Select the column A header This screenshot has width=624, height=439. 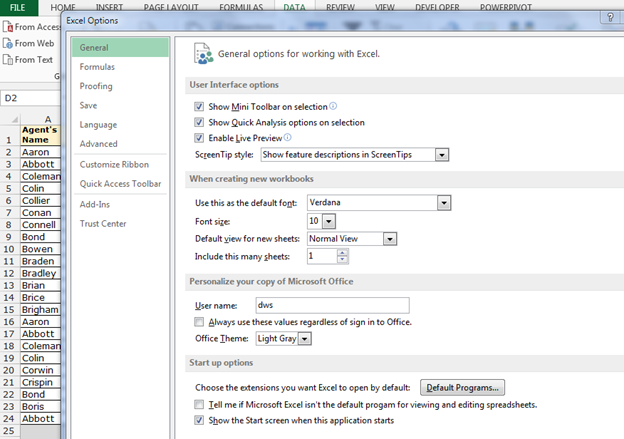pos(41,119)
